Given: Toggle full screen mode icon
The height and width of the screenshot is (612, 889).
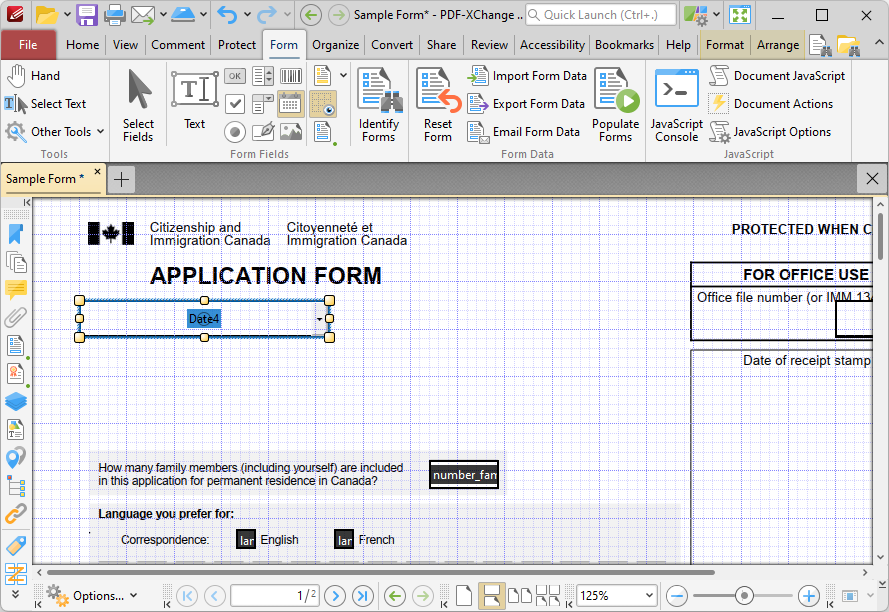Looking at the screenshot, I should tap(740, 15).
